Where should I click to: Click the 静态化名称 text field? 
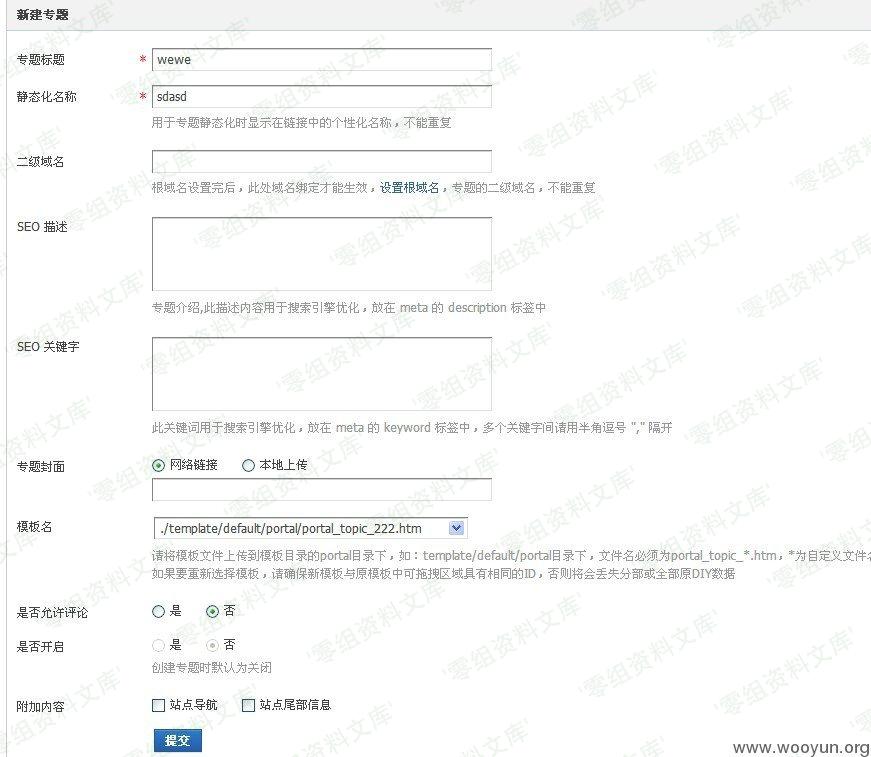click(x=321, y=97)
